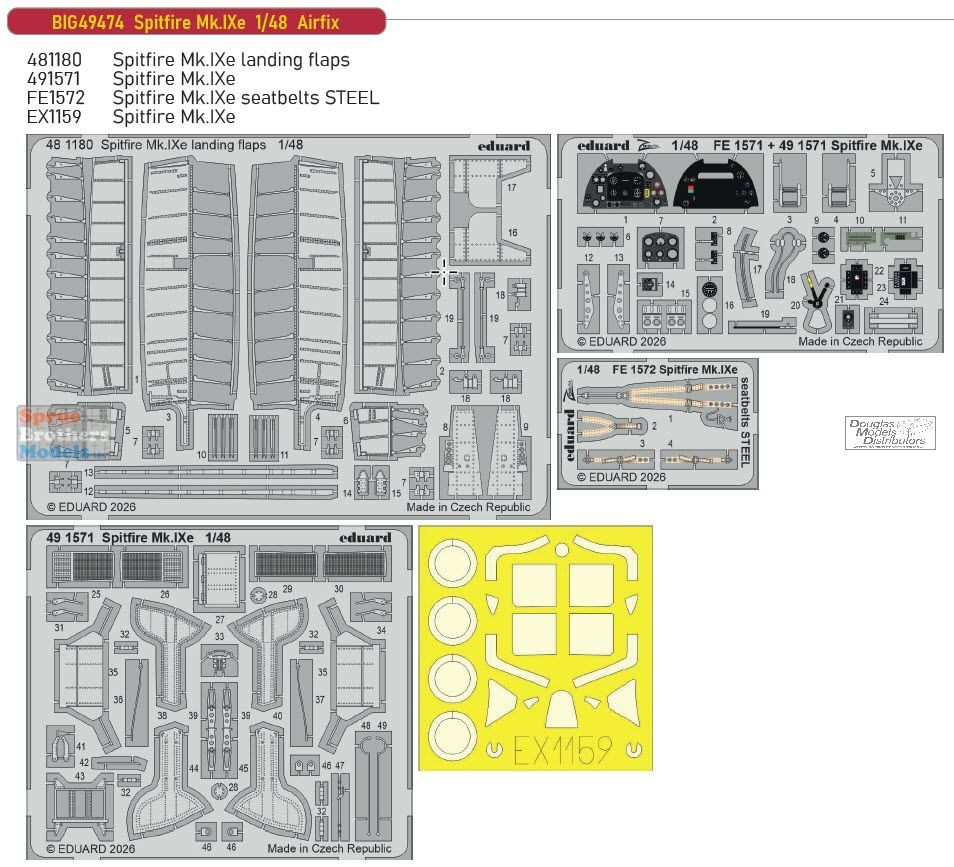Click the small round part 28 near part 29

click(x=259, y=594)
